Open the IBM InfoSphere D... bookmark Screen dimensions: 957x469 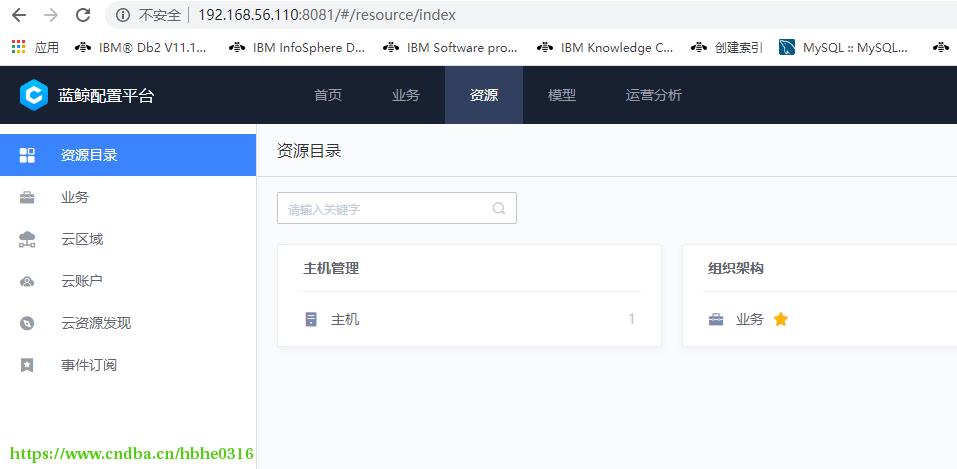coord(297,48)
